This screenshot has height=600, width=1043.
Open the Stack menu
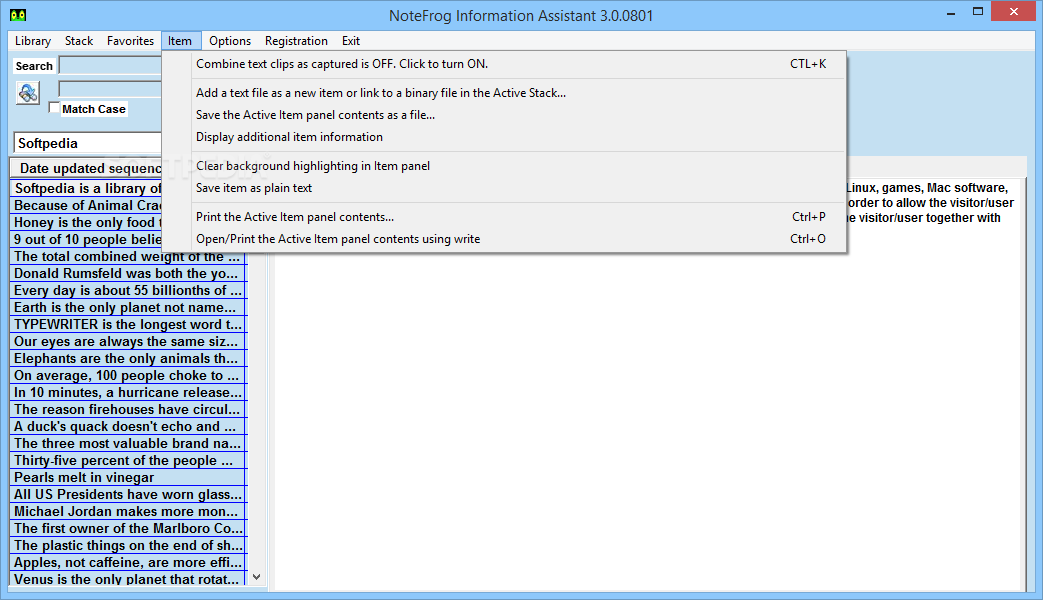point(78,41)
